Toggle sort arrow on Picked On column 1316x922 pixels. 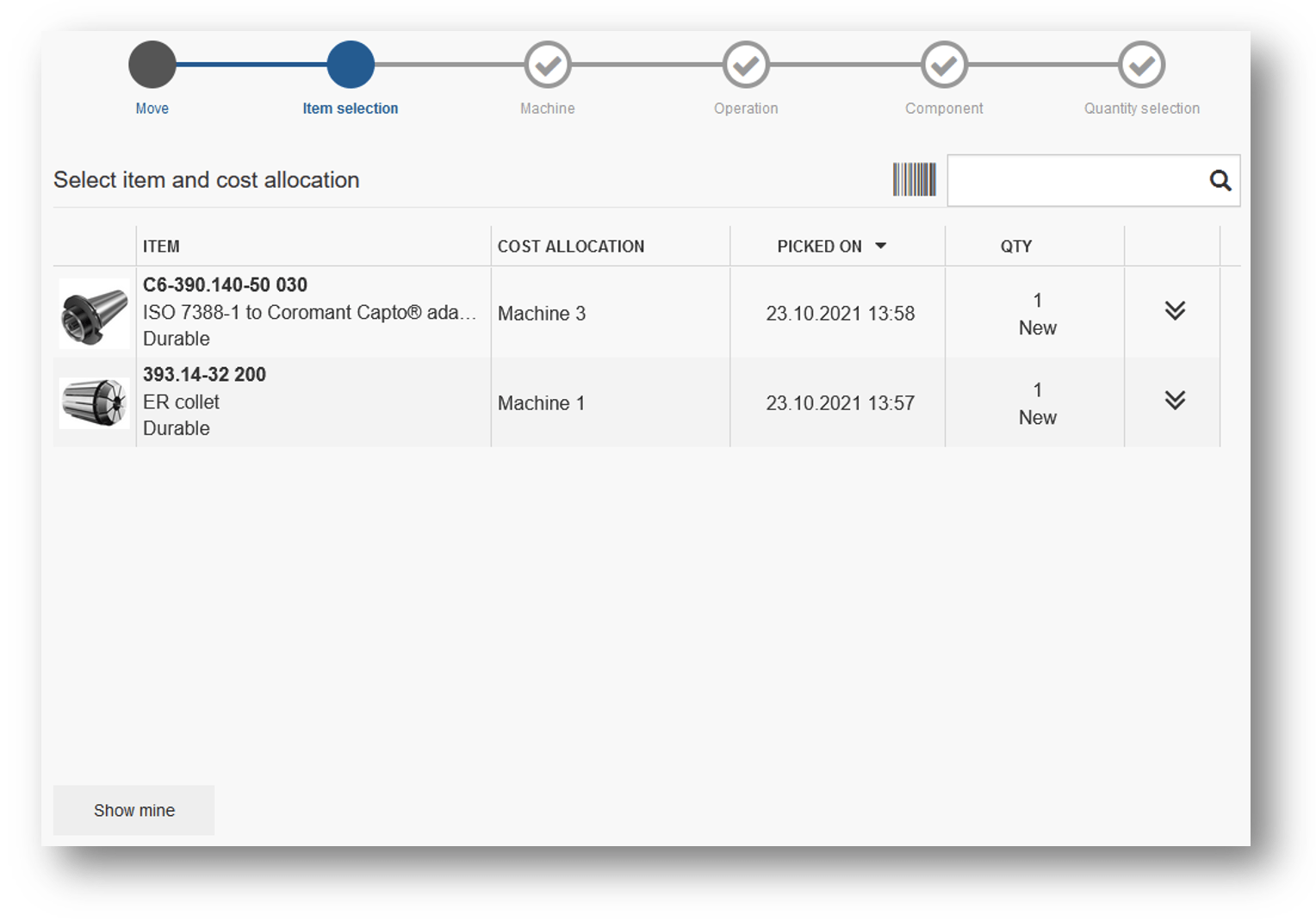(880, 246)
